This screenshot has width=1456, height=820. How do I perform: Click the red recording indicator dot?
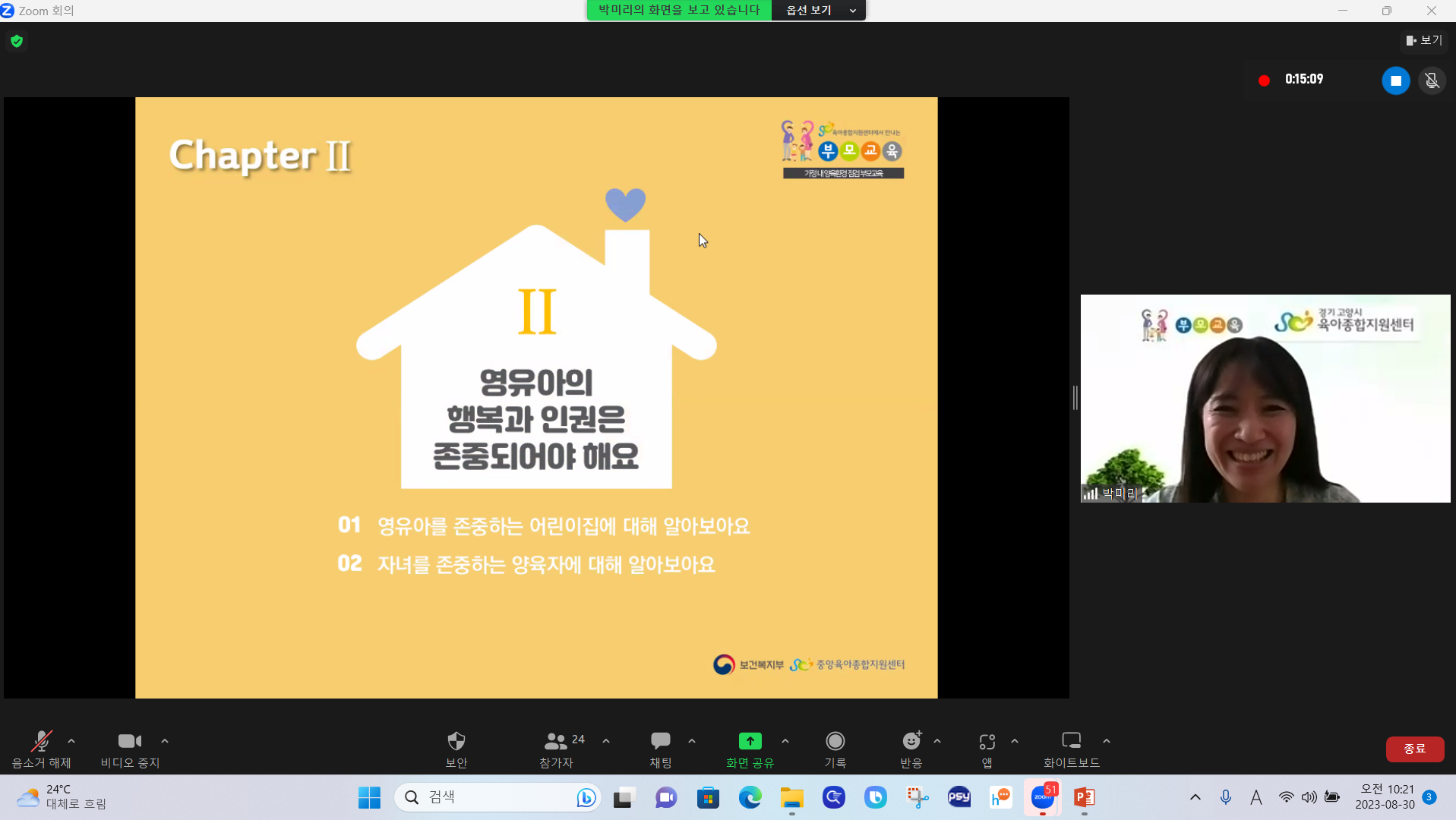pyautogui.click(x=1264, y=80)
